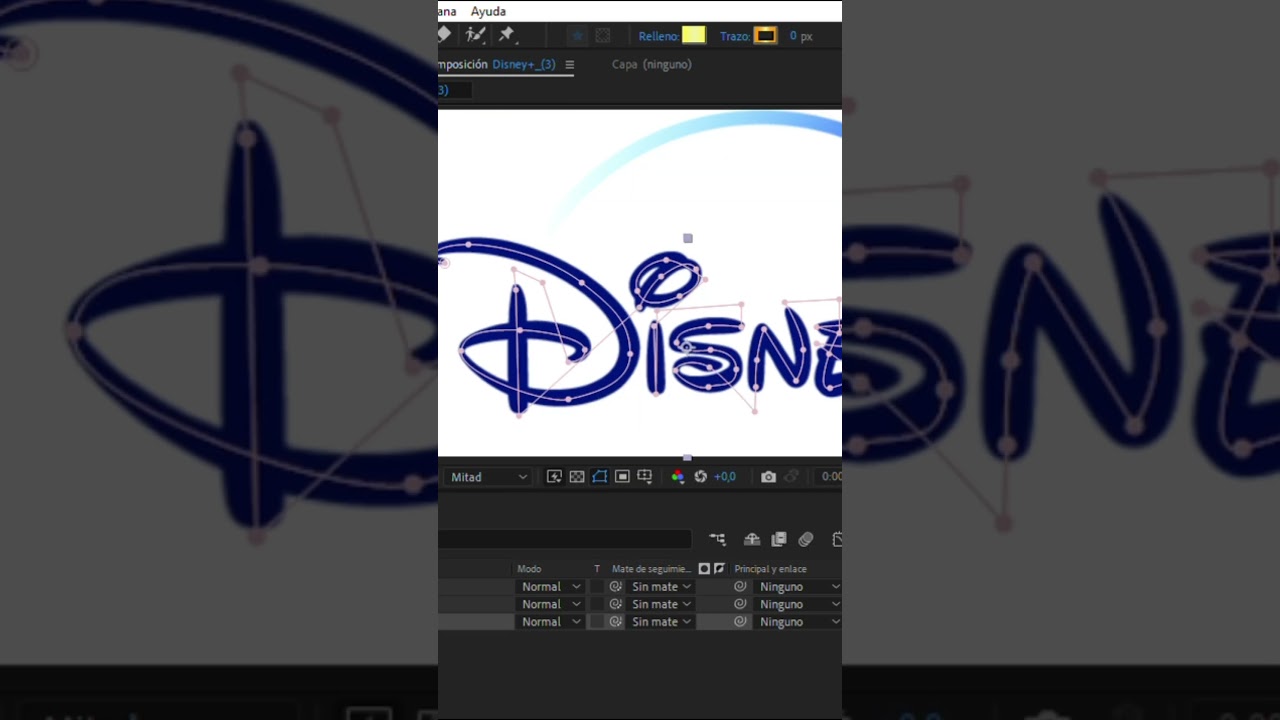Open the first layer's Ninguno parent dropdown
Viewport: 1280px width, 720px height.
(x=798, y=587)
